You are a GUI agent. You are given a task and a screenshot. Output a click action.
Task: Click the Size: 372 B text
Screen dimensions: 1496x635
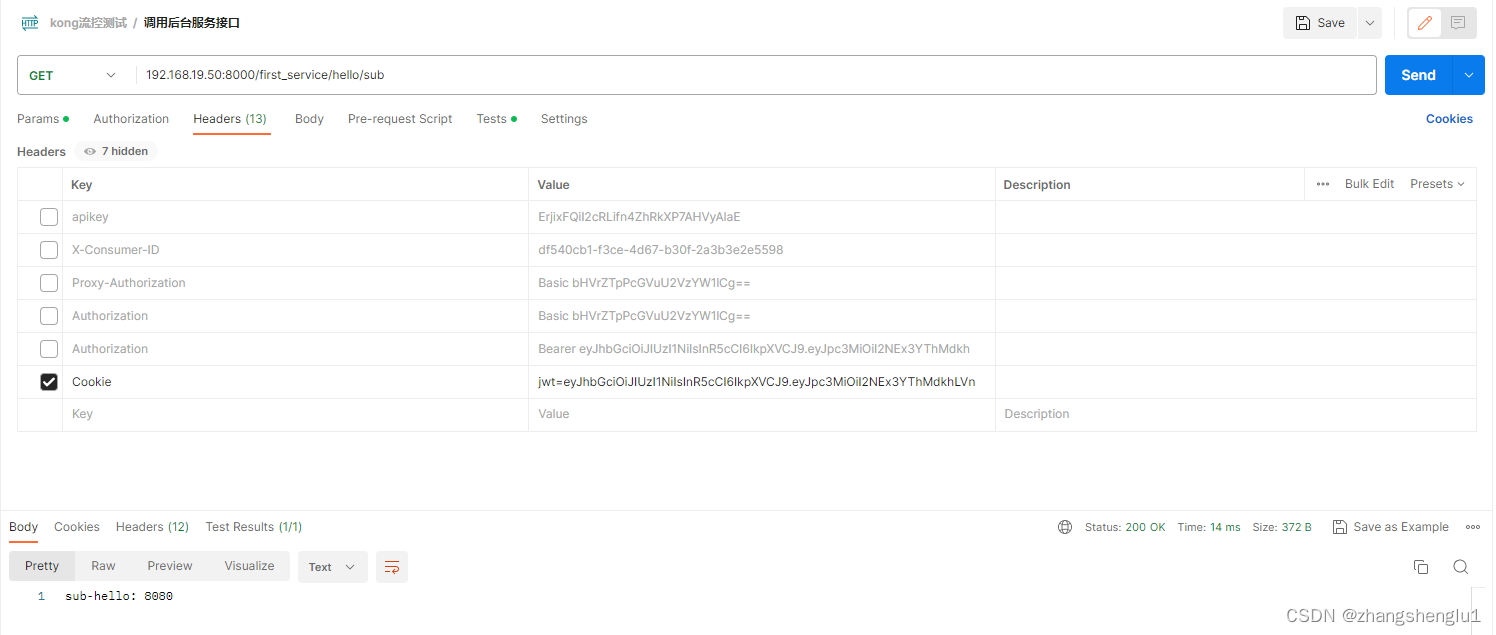click(x=1282, y=527)
